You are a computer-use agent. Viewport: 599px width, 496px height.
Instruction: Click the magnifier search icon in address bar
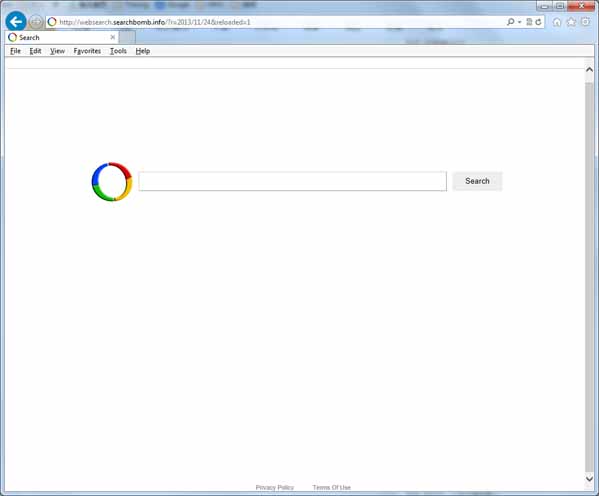510,22
